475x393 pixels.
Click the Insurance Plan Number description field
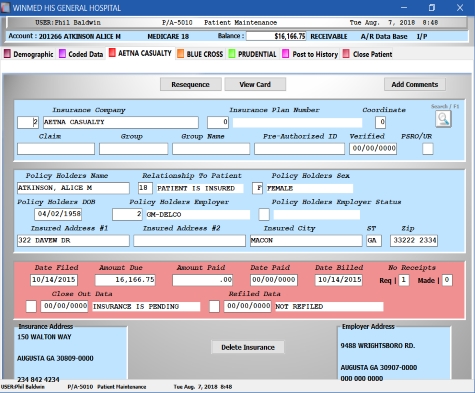[x=297, y=123]
